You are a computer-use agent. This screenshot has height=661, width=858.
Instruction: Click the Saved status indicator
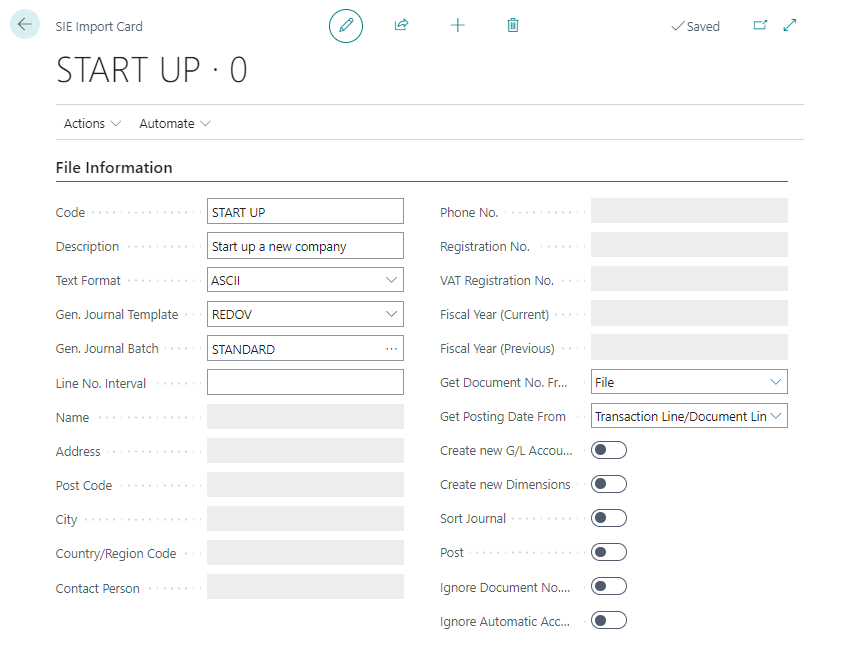695,26
